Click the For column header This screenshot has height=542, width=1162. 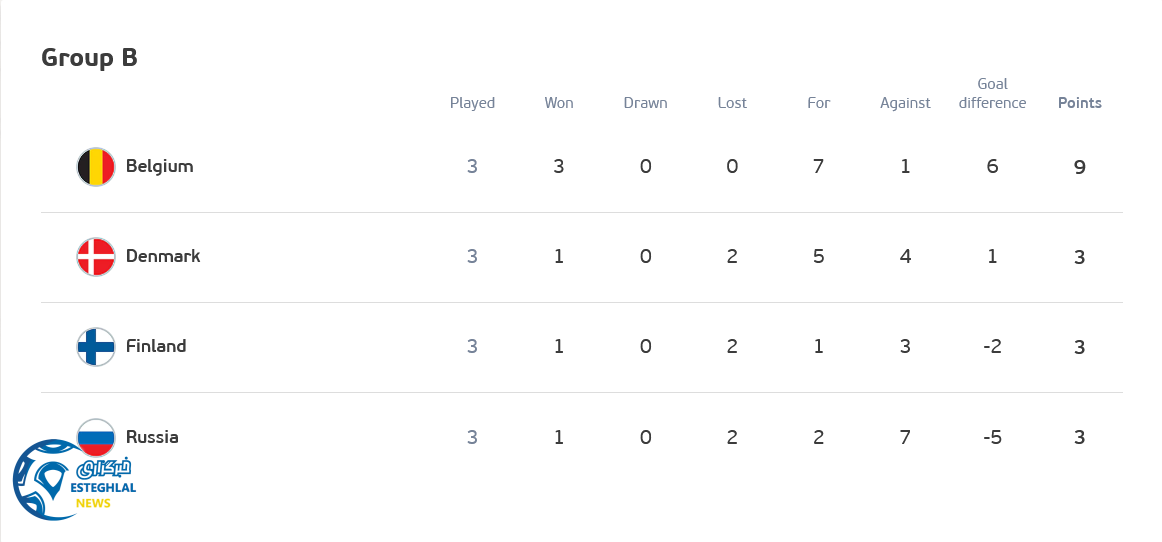point(819,103)
